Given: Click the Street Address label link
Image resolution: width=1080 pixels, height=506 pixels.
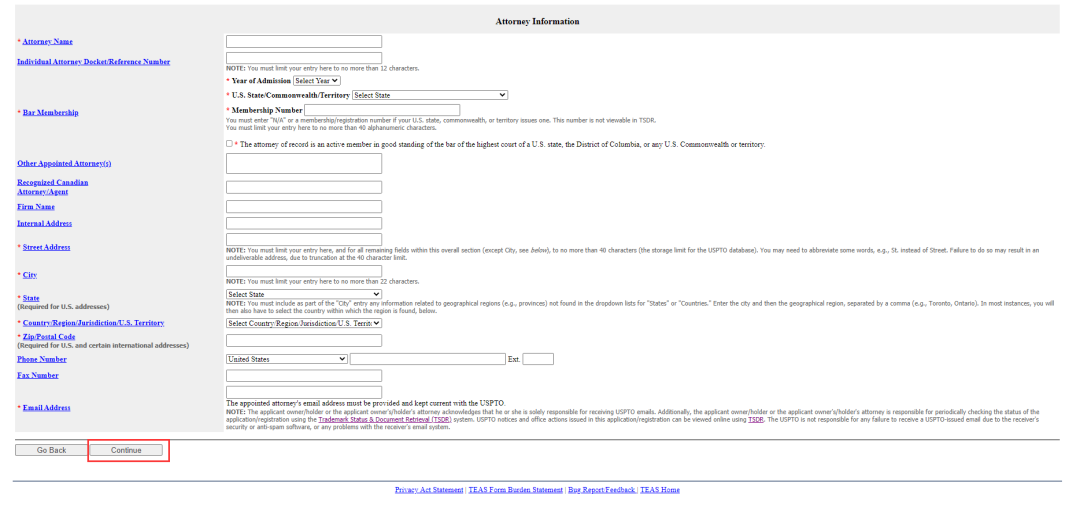Looking at the screenshot, I should pos(46,247).
